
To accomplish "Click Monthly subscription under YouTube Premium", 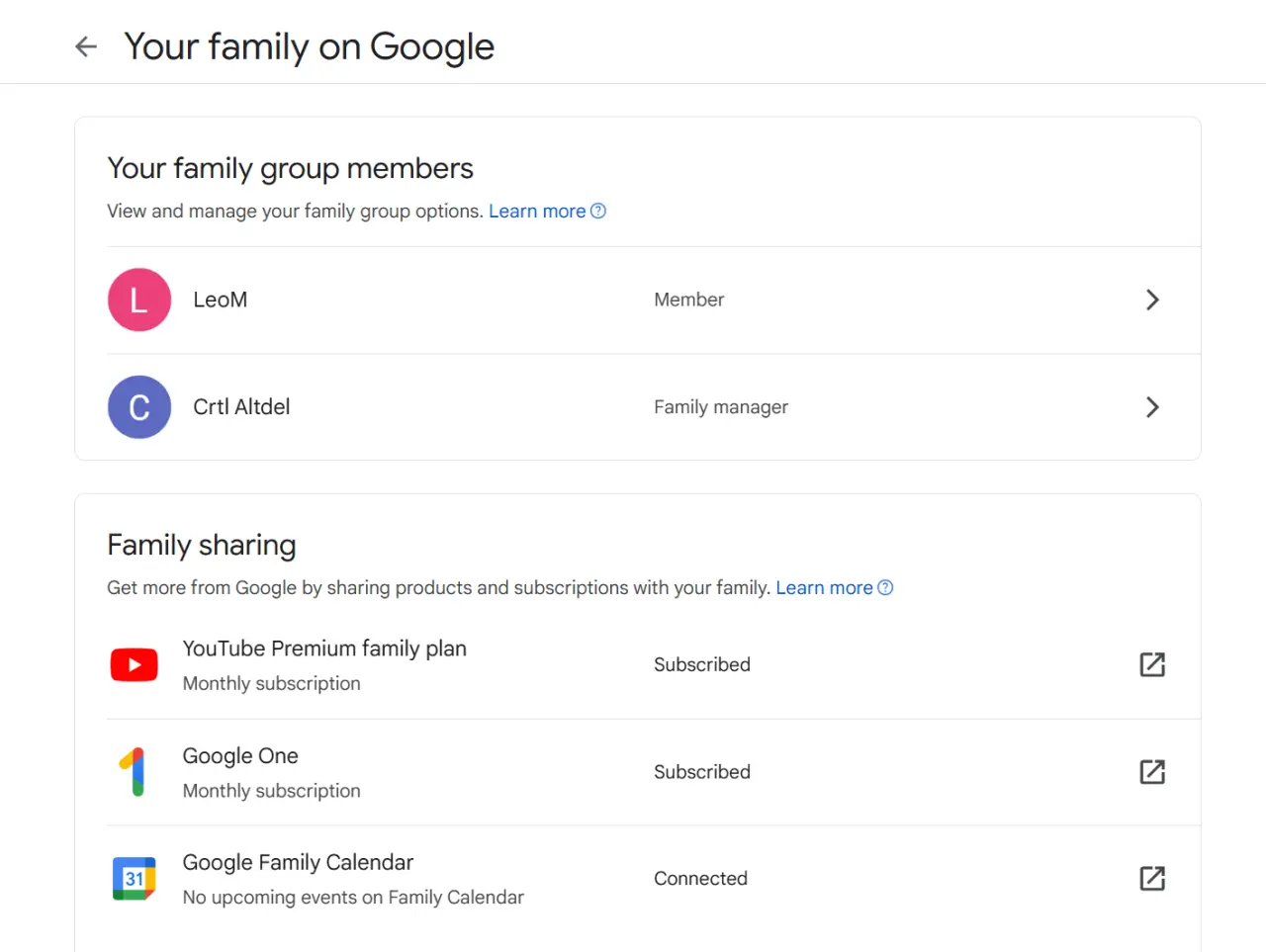I will tap(272, 684).
